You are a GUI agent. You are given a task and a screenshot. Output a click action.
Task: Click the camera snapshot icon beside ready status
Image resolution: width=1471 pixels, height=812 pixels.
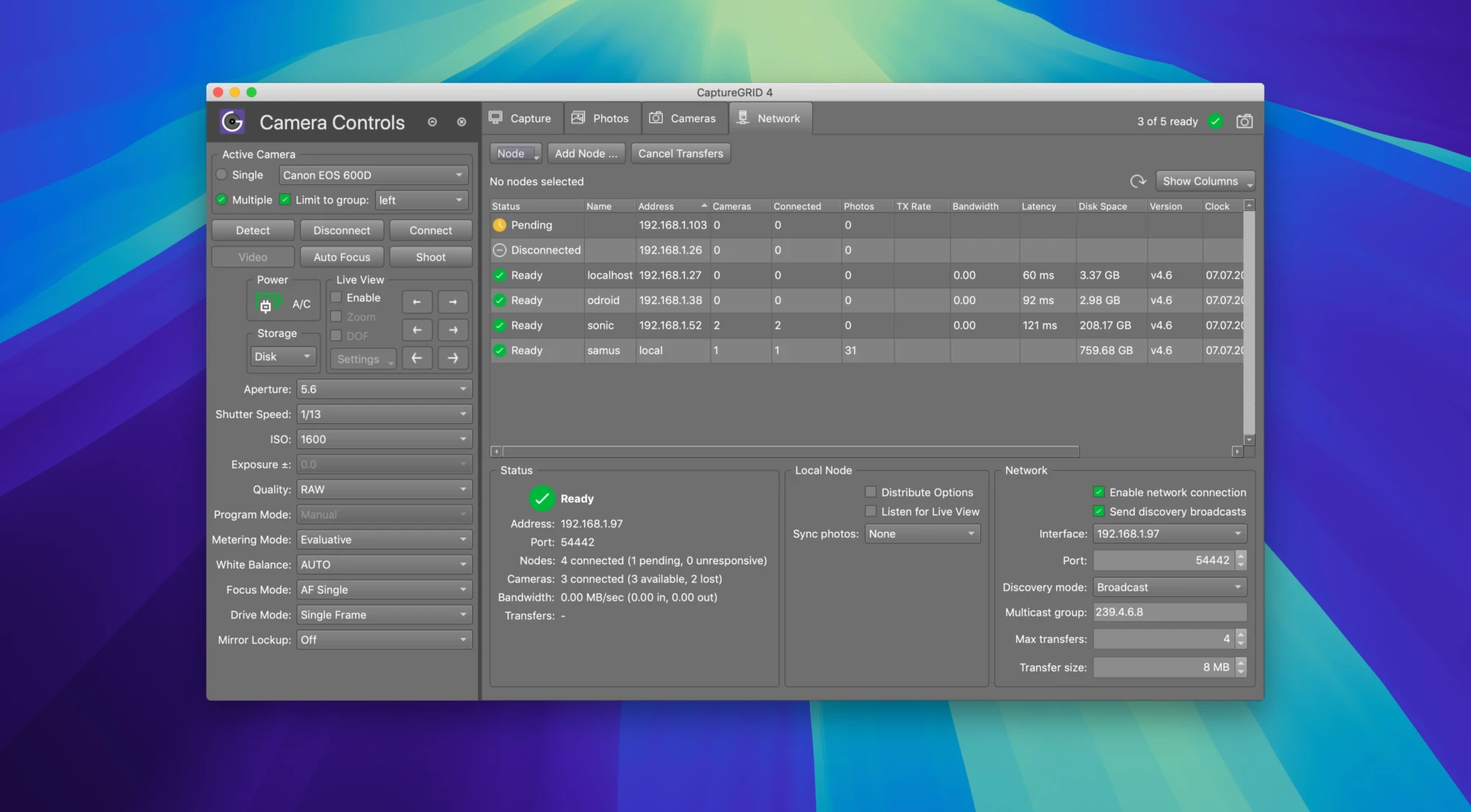[1244, 121]
